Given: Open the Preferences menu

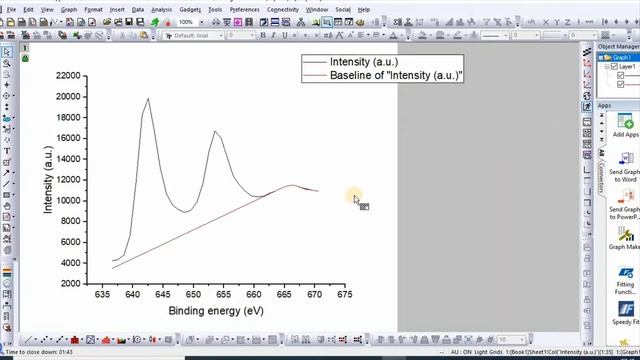Looking at the screenshot, I should pos(244,9).
